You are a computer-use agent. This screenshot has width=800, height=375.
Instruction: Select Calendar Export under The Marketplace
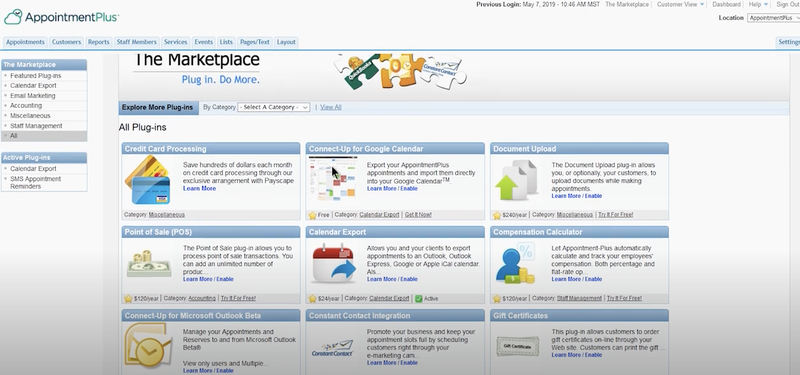click(x=33, y=86)
